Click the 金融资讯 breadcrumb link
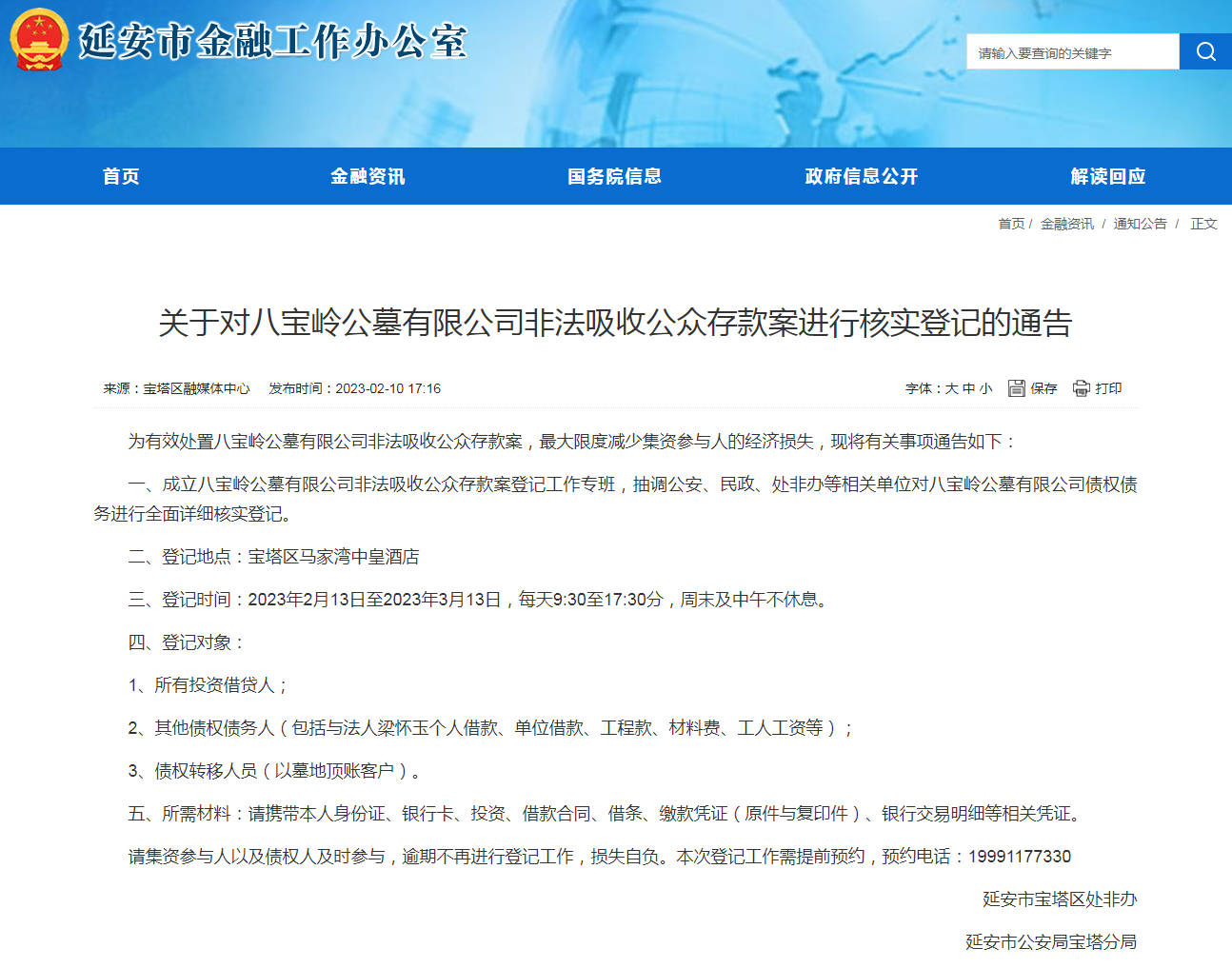This screenshot has height=968, width=1232. click(1066, 224)
